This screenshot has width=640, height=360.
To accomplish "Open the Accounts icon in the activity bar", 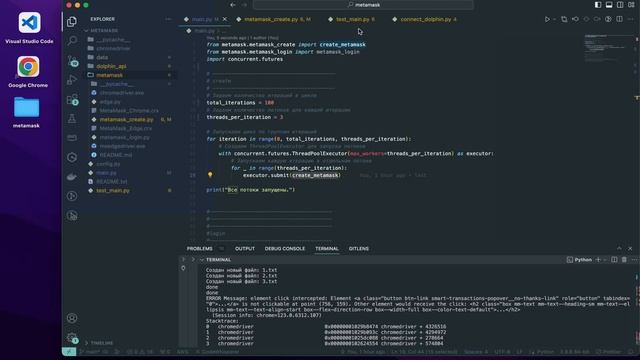I will [72, 318].
